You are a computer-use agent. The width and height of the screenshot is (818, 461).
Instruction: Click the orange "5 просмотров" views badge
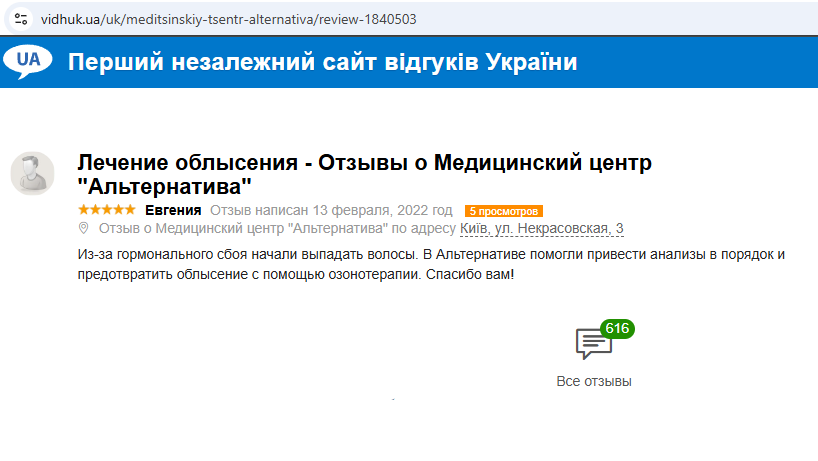503,211
